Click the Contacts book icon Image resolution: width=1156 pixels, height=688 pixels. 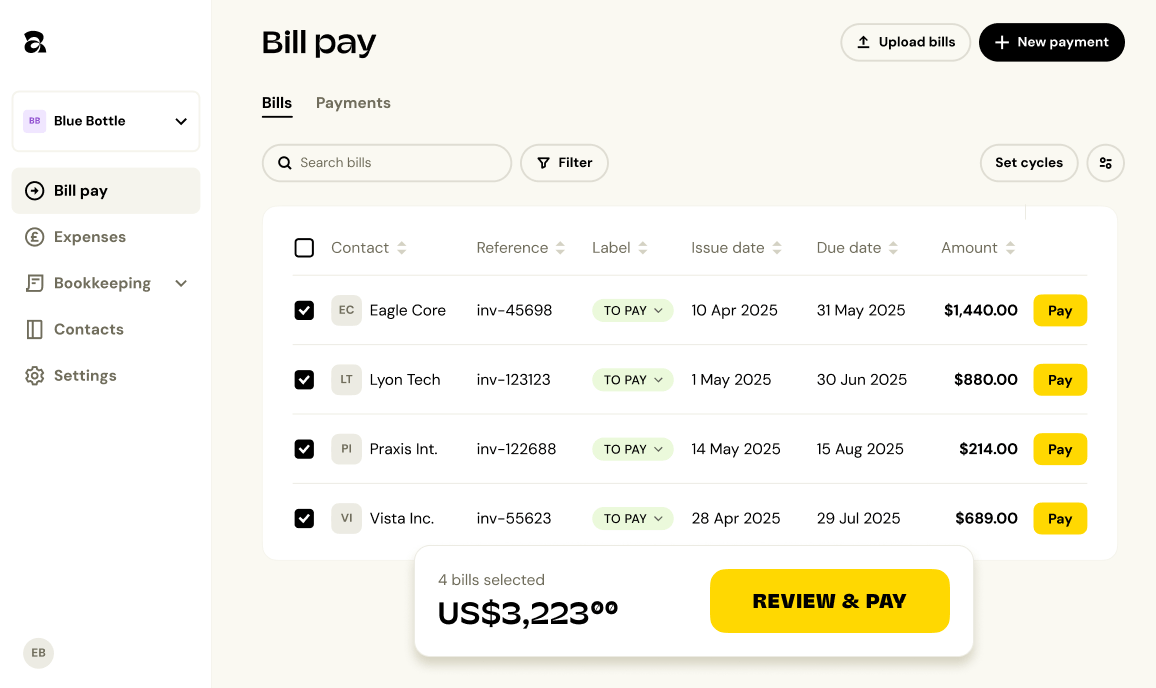[x=35, y=329]
